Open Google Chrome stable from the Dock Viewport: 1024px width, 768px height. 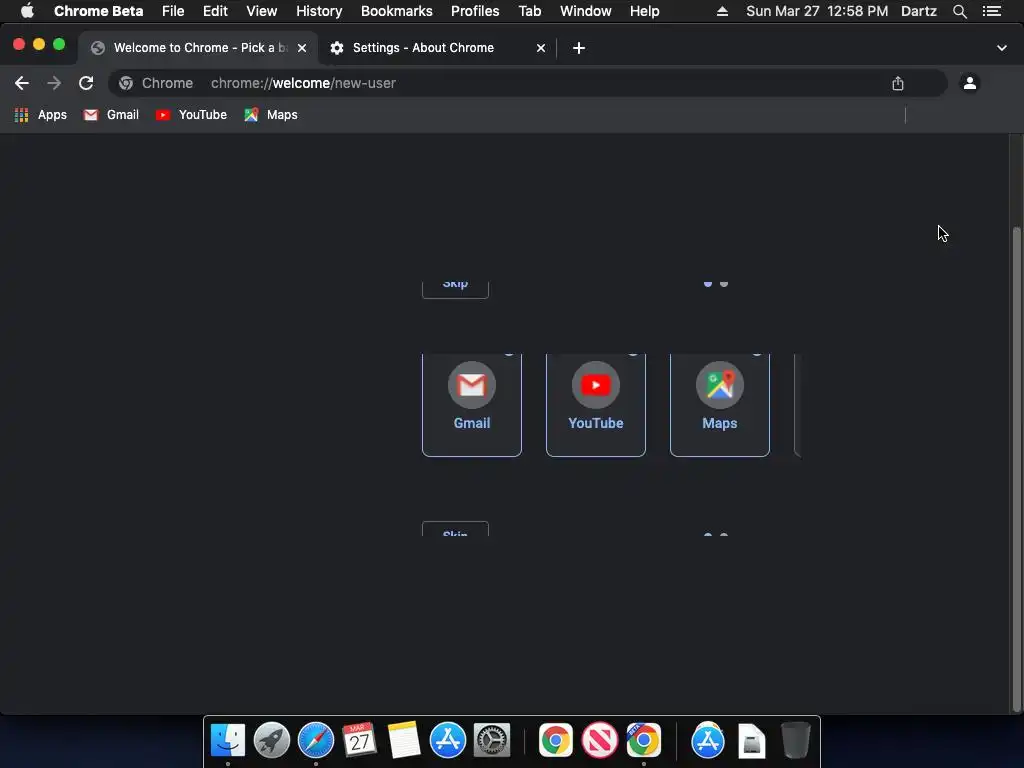pyautogui.click(x=556, y=740)
